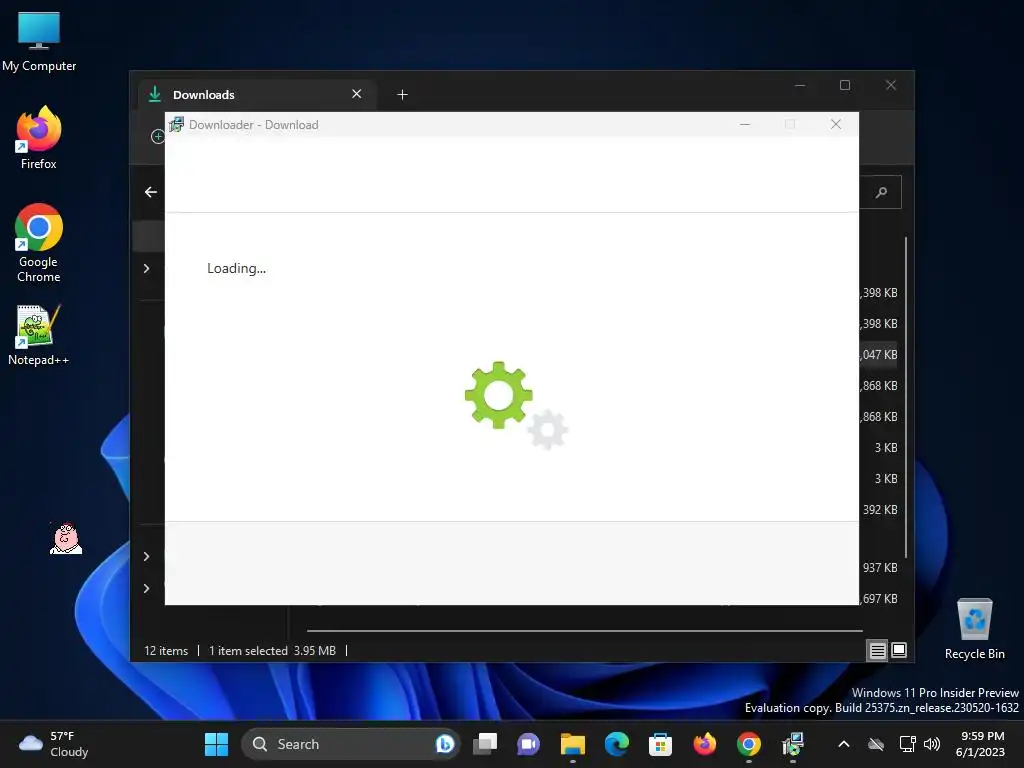Open Task View on the taskbar
Screen dimensions: 1024x768
485,744
